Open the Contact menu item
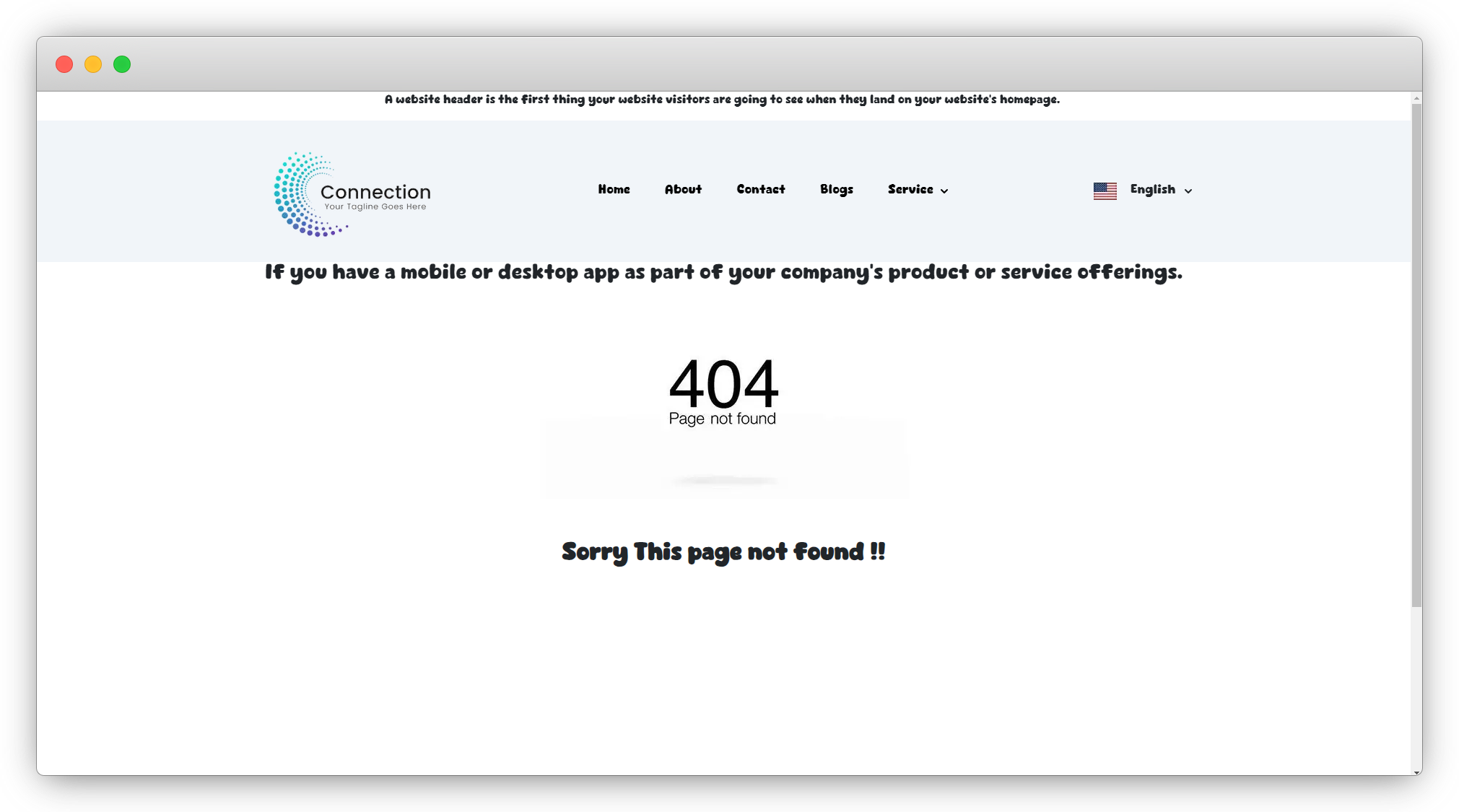This screenshot has width=1459, height=812. pyautogui.click(x=760, y=189)
